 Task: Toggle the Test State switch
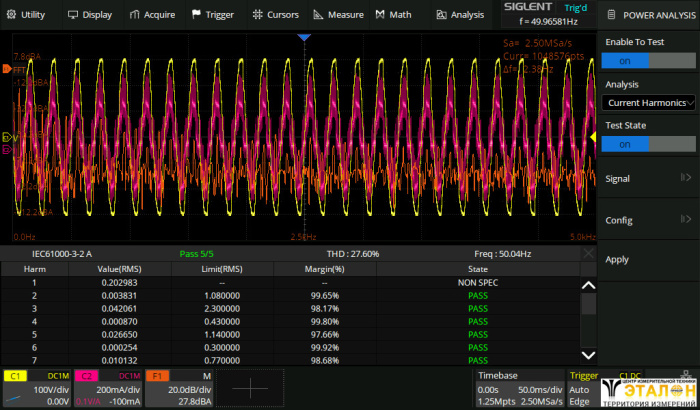click(646, 144)
